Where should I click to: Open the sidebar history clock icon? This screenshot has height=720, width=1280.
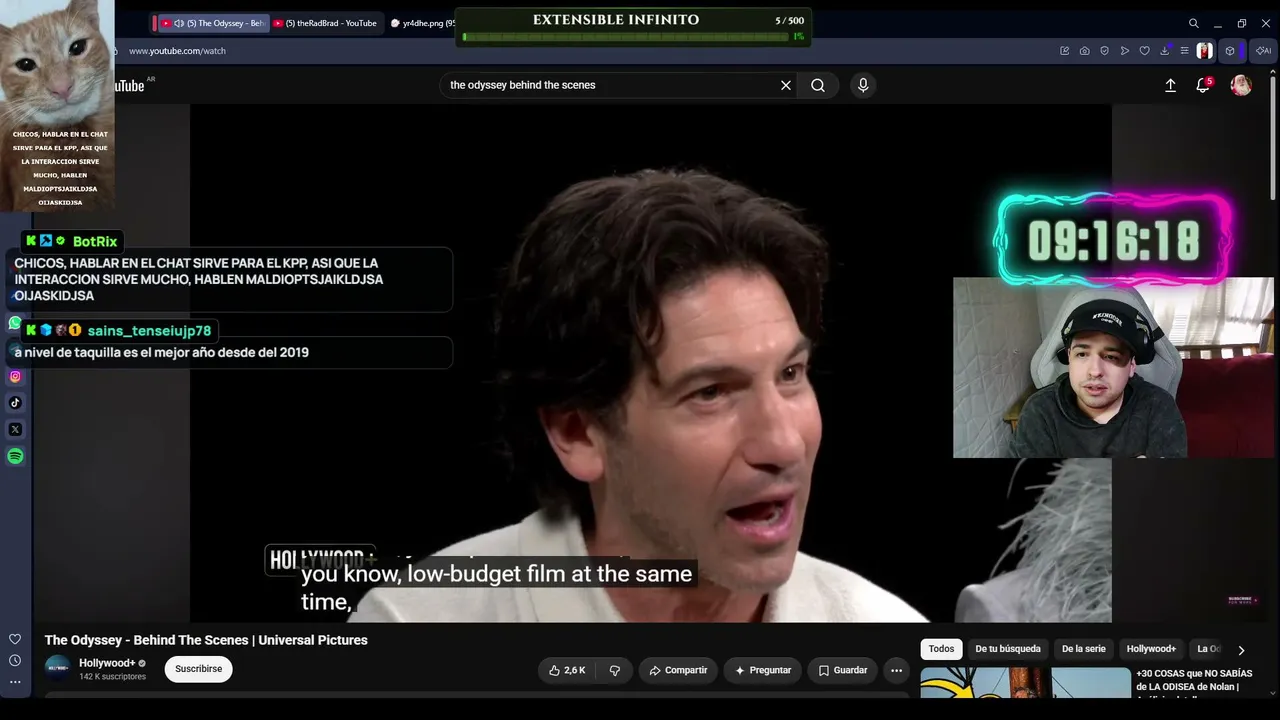coord(15,660)
